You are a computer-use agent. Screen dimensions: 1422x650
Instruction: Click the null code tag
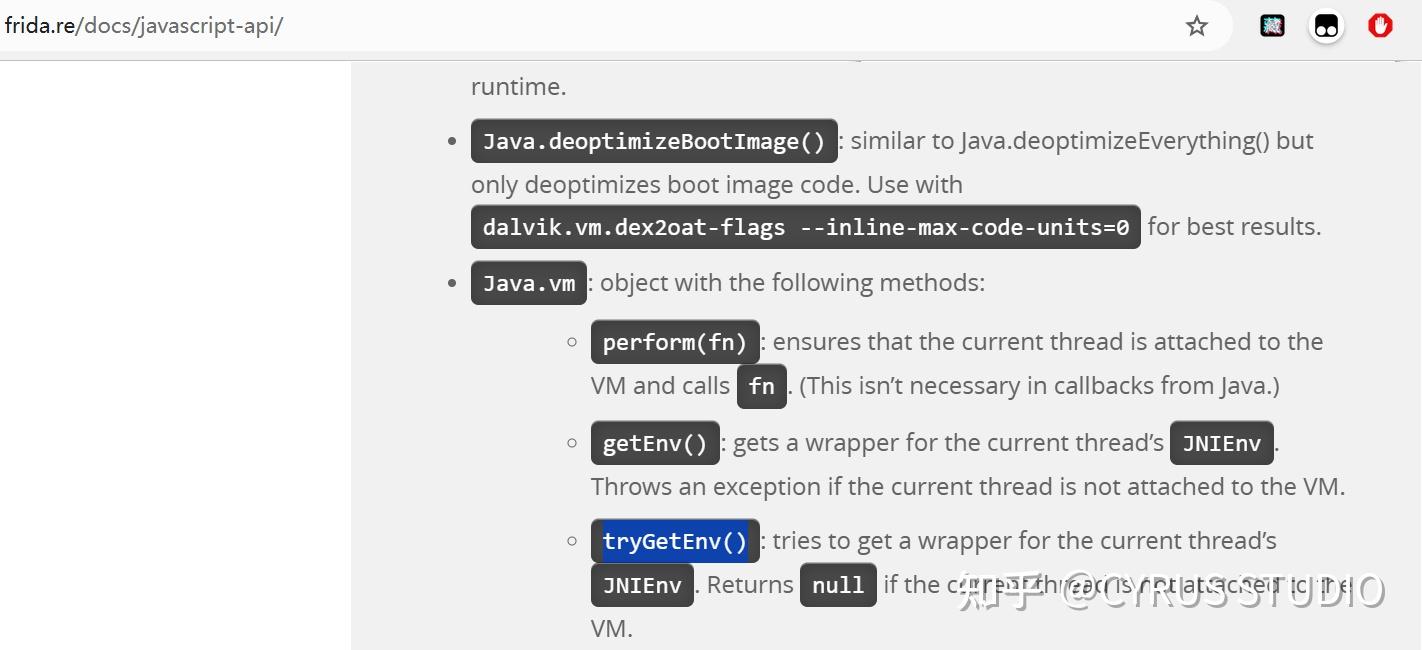[x=837, y=585]
